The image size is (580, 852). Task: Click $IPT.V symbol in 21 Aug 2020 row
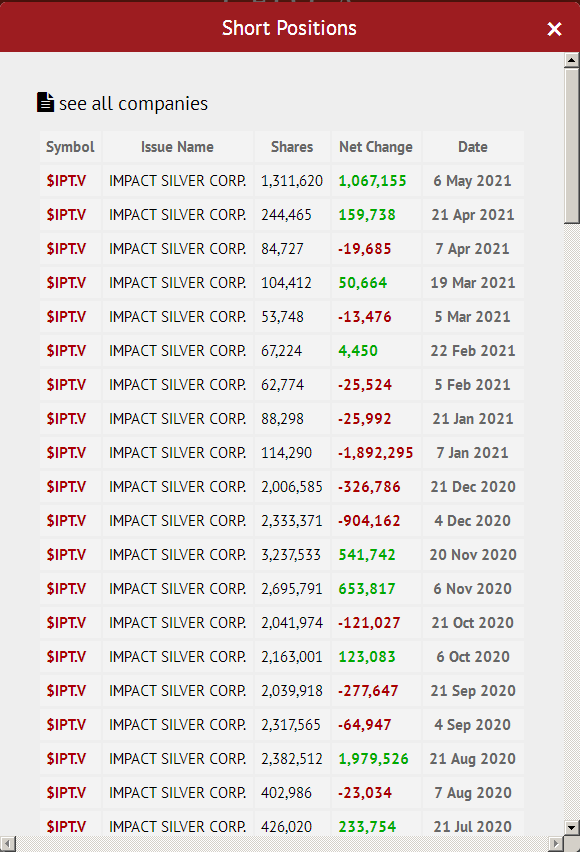pos(66,759)
